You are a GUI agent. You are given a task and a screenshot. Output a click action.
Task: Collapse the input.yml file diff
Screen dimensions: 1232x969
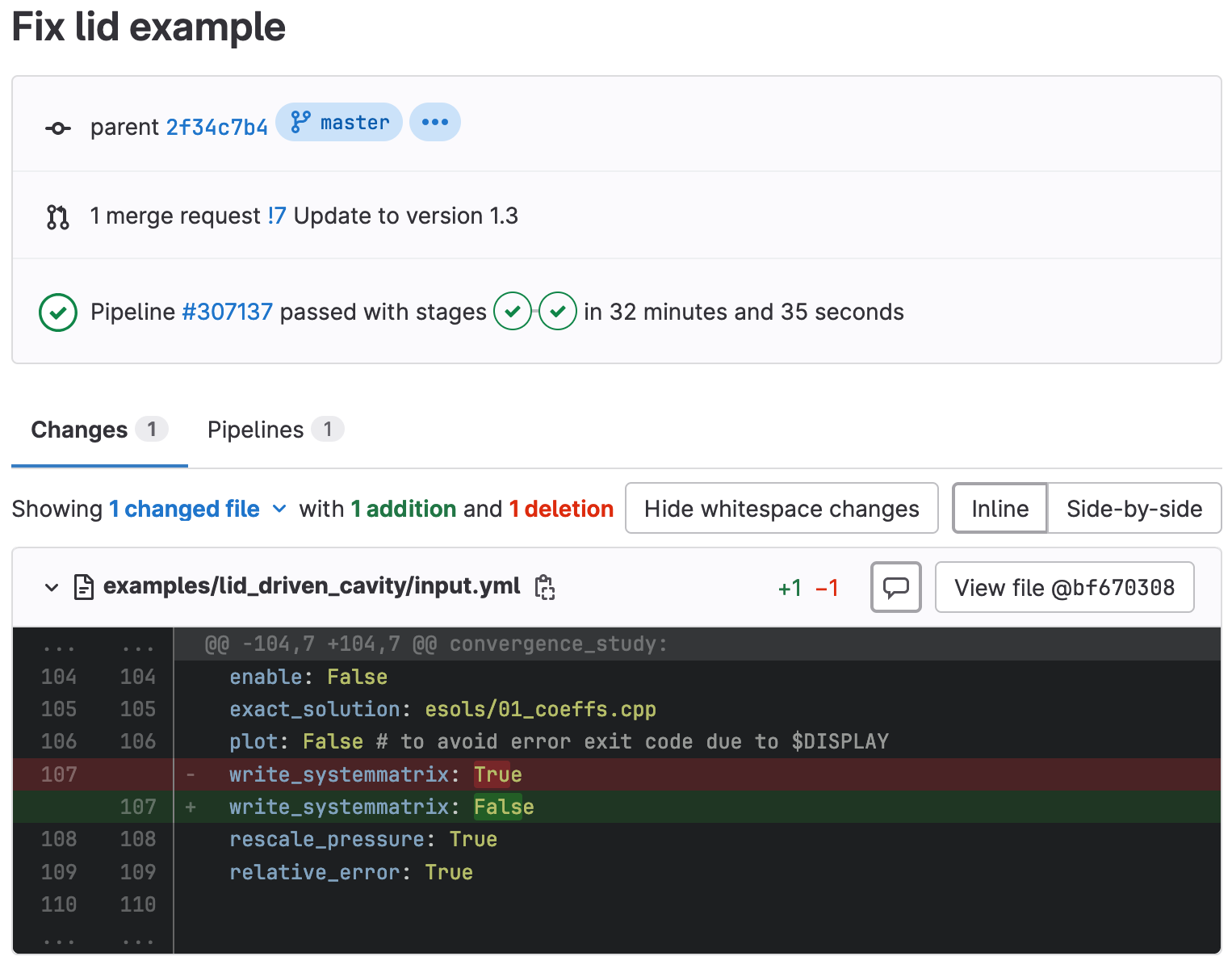(52, 587)
